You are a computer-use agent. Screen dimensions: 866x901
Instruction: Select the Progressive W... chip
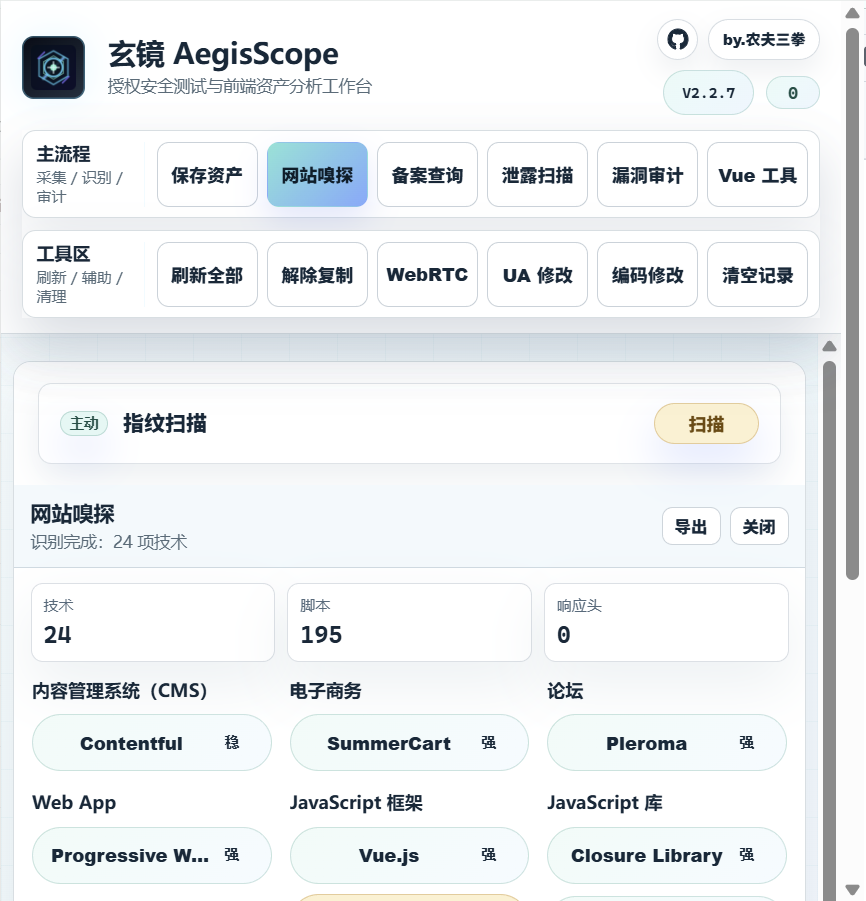(x=152, y=855)
